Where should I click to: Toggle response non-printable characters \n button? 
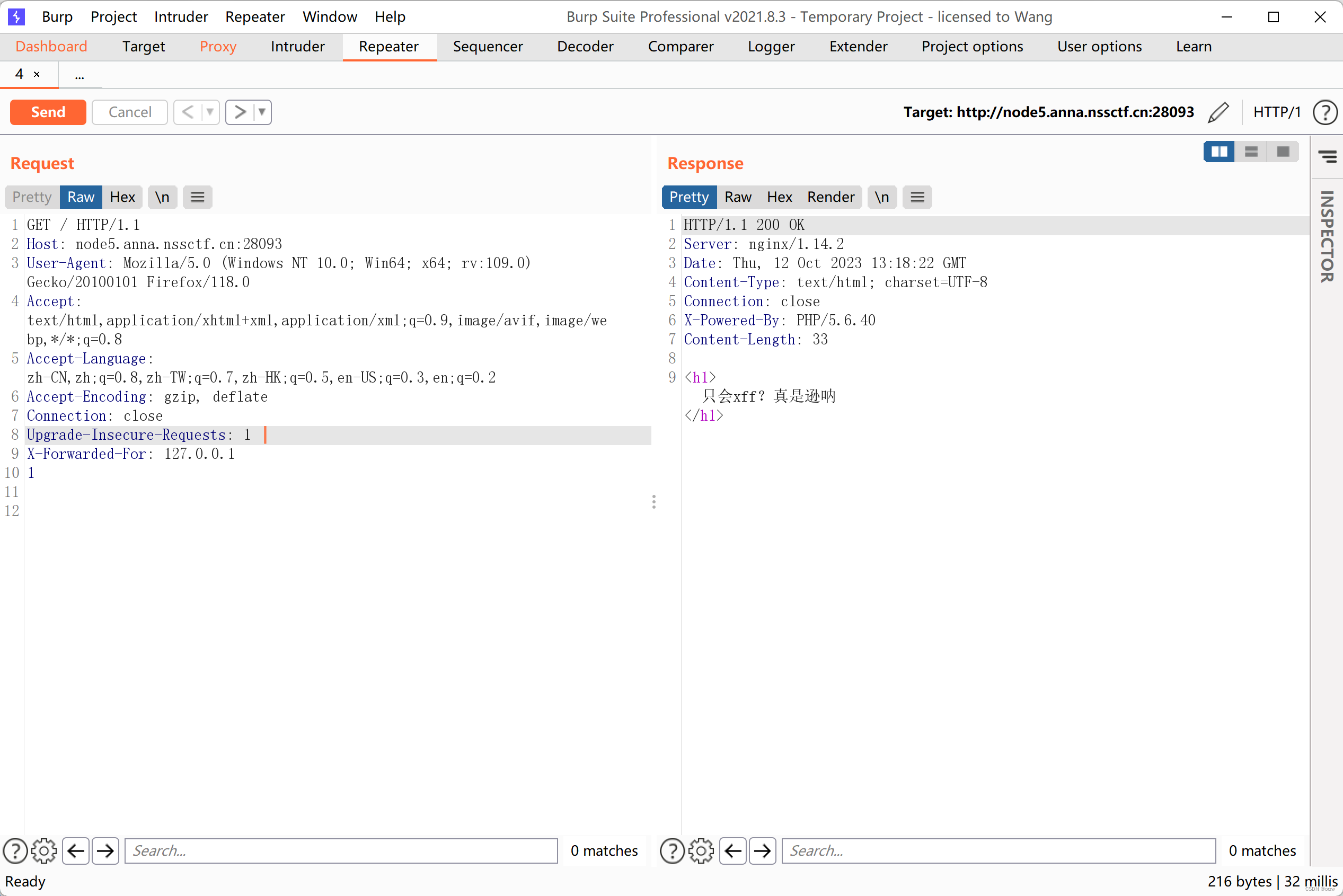point(882,197)
